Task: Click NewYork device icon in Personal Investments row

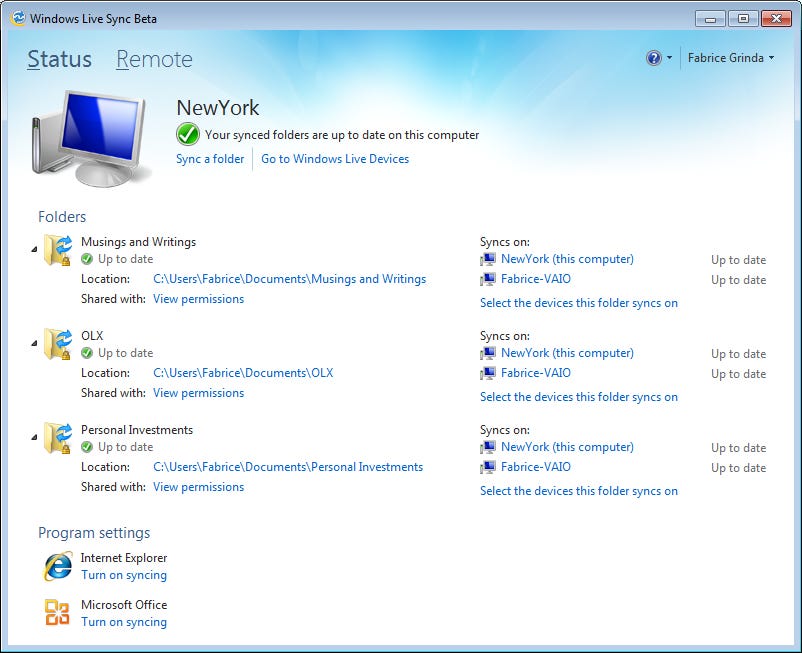Action: click(488, 447)
